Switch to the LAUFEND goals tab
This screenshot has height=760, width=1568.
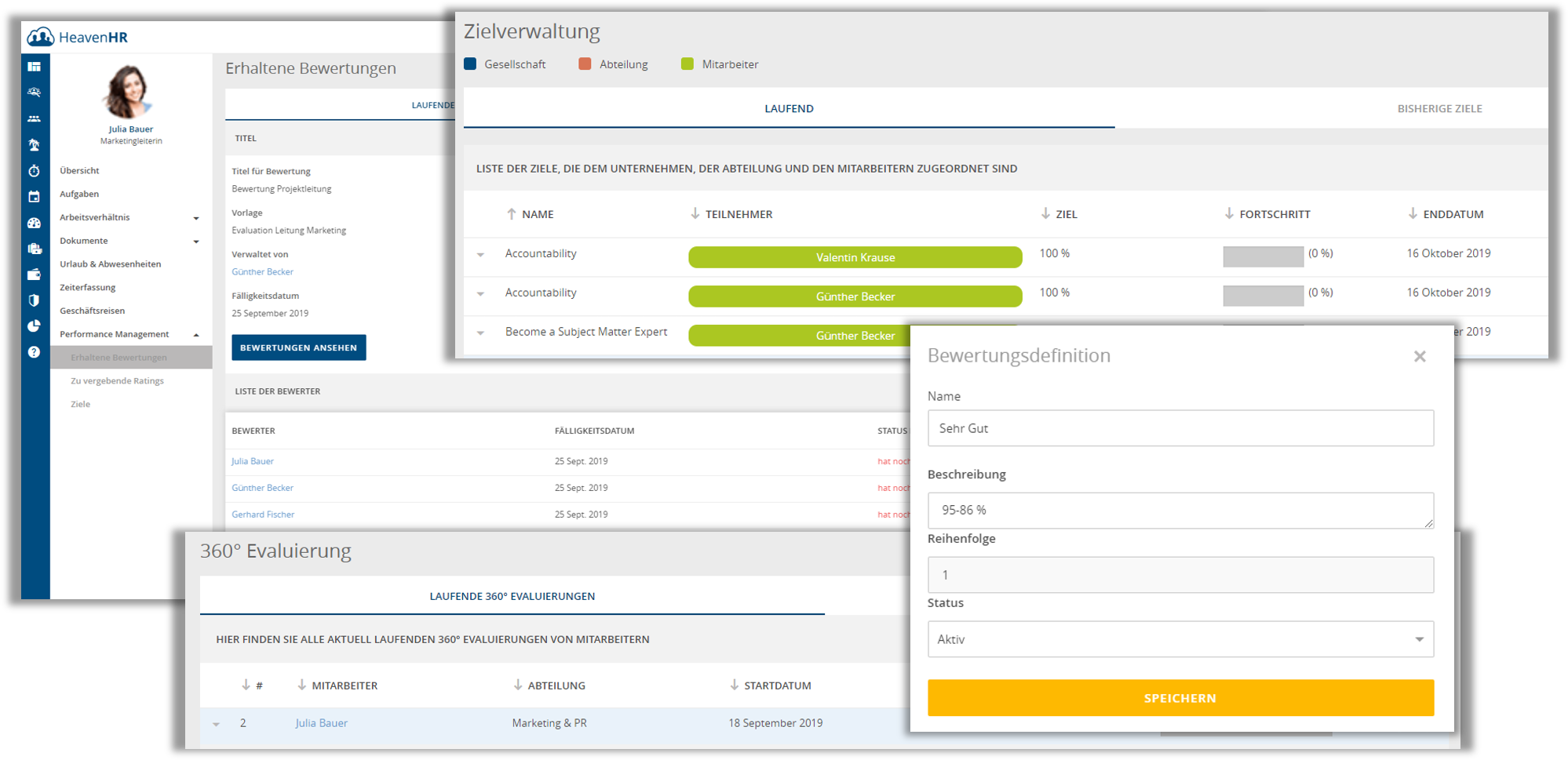(x=789, y=108)
